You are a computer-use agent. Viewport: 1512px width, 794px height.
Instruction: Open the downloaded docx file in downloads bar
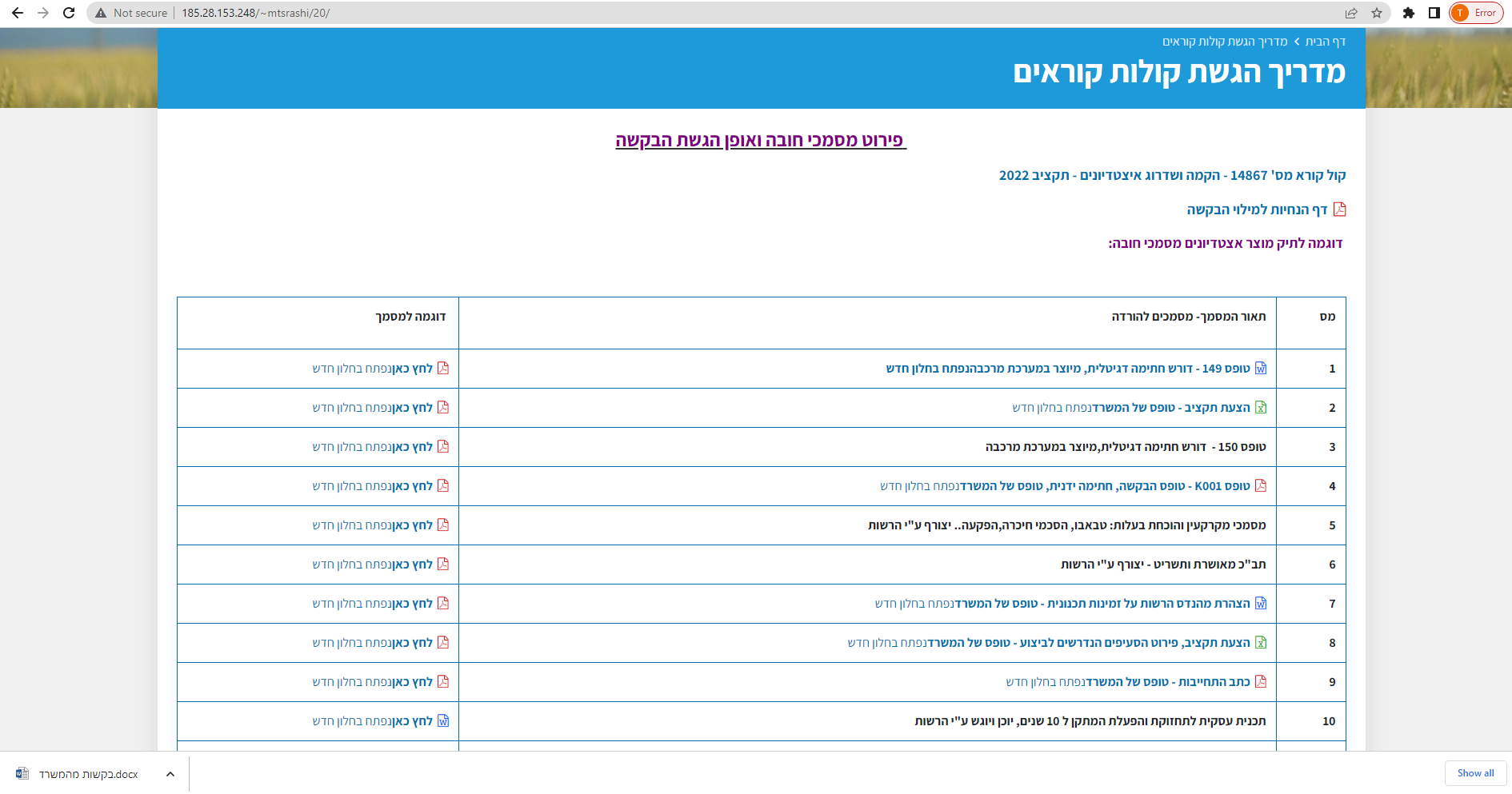(x=88, y=774)
